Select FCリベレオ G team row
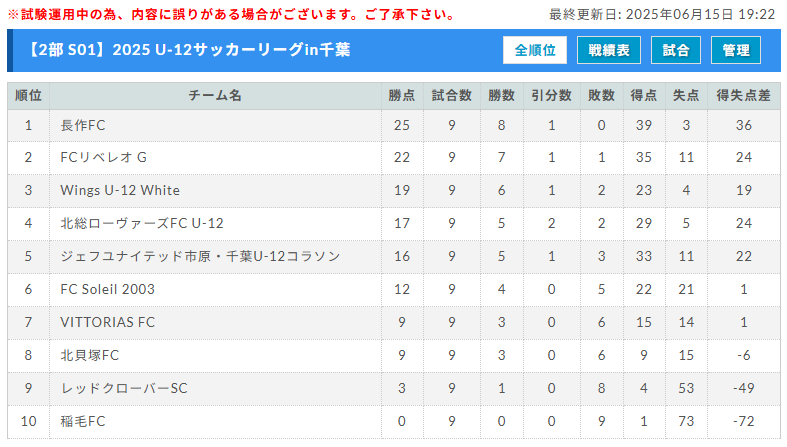This screenshot has width=787, height=447. pyautogui.click(x=103, y=158)
